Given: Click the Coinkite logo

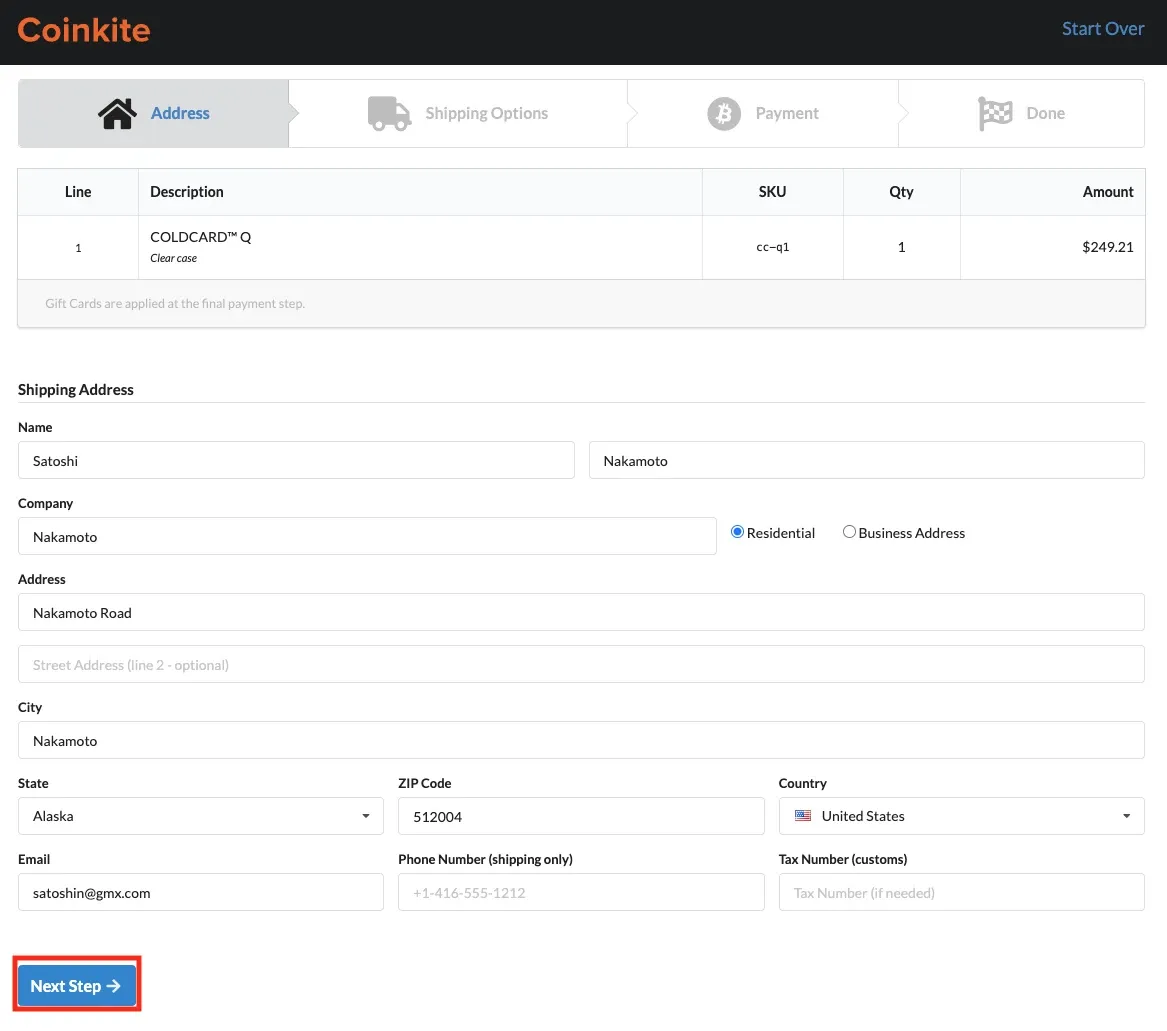Looking at the screenshot, I should click(x=83, y=30).
